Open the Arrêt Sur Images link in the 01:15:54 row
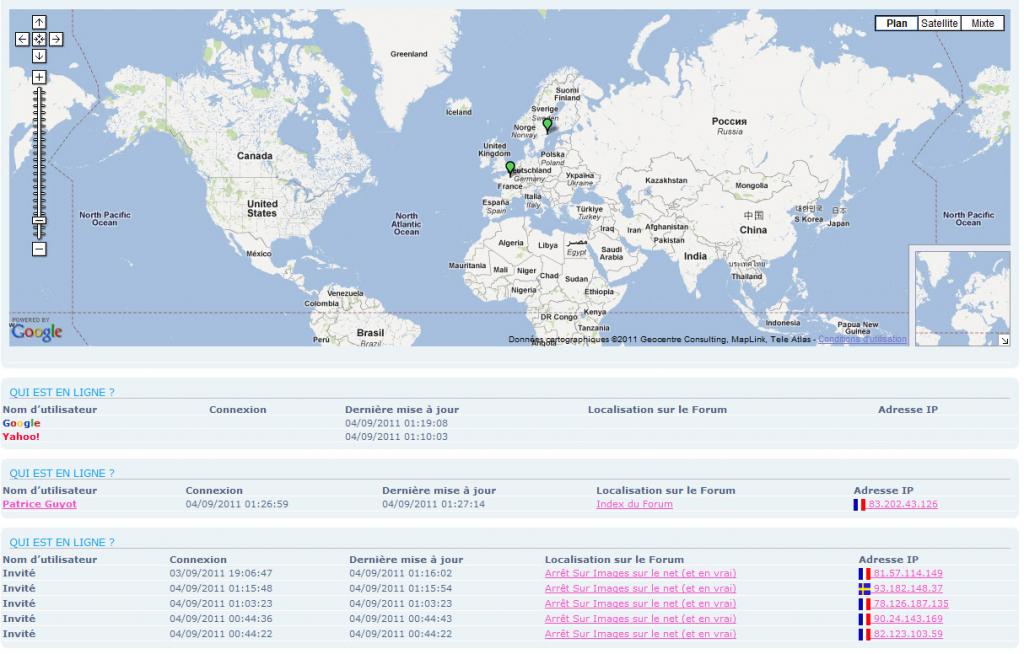The height and width of the screenshot is (654, 1024). (641, 589)
